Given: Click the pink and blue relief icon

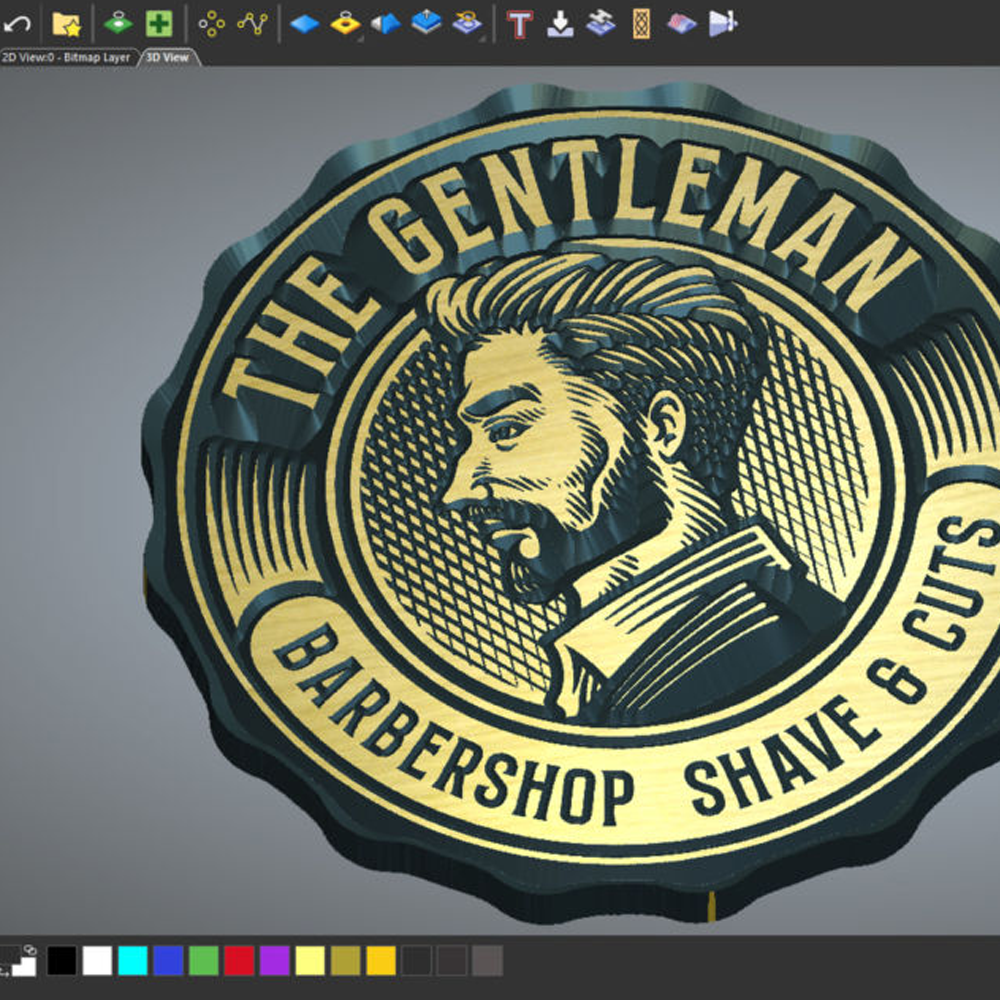Looking at the screenshot, I should pyautogui.click(x=682, y=23).
